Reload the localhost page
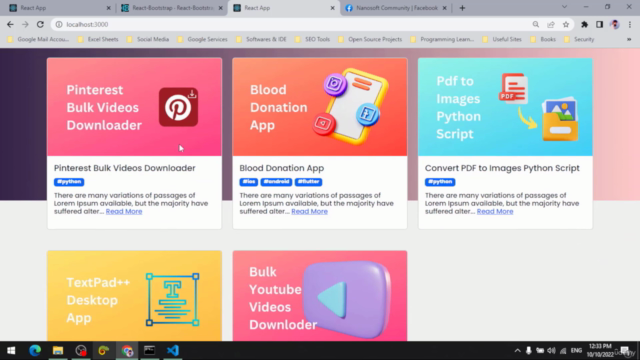This screenshot has width=640, height=360. point(40,24)
